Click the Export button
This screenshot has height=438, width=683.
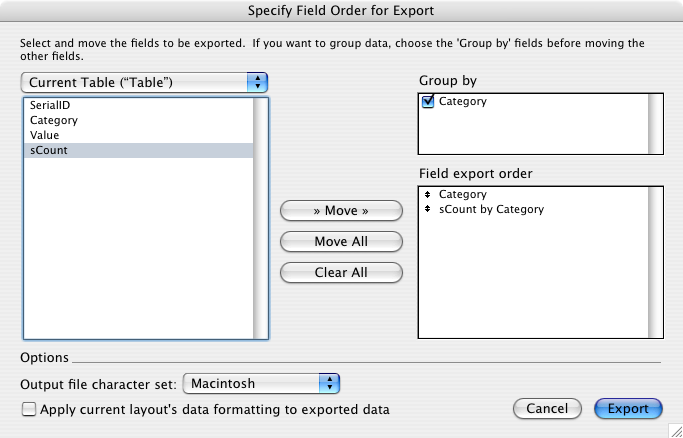click(628, 409)
